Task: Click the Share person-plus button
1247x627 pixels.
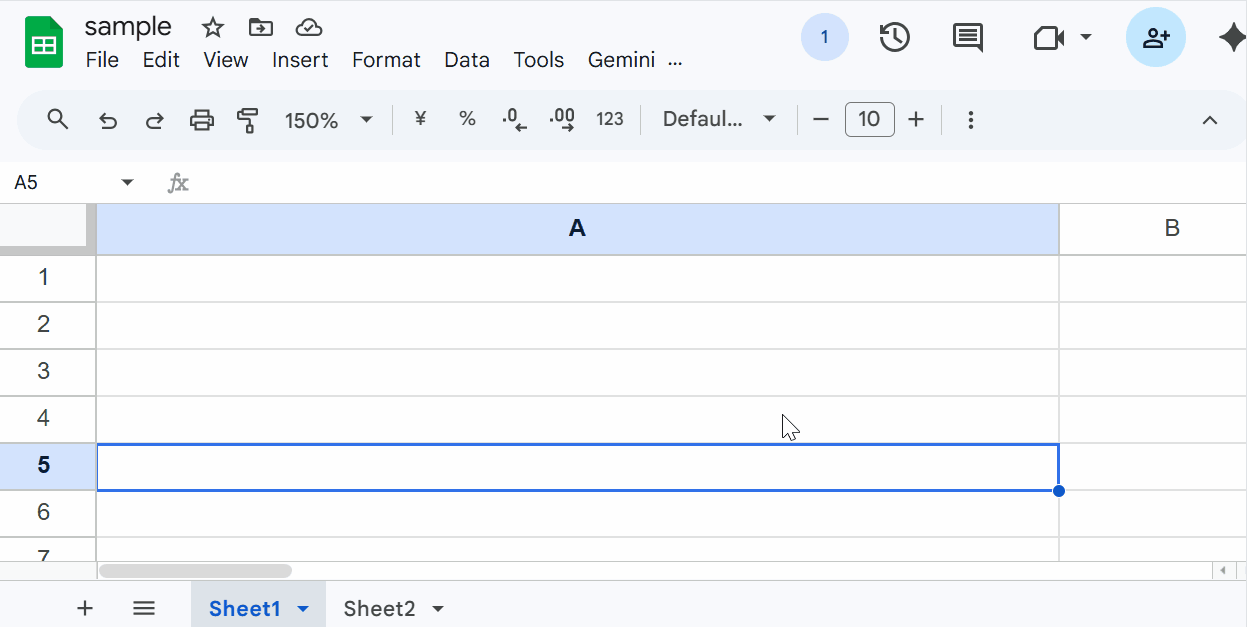Action: point(1155,38)
